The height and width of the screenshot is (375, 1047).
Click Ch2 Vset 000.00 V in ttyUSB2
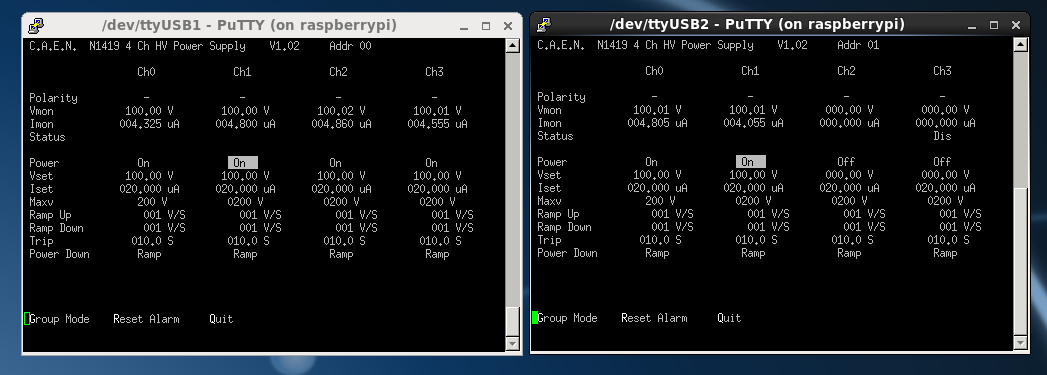(849, 175)
